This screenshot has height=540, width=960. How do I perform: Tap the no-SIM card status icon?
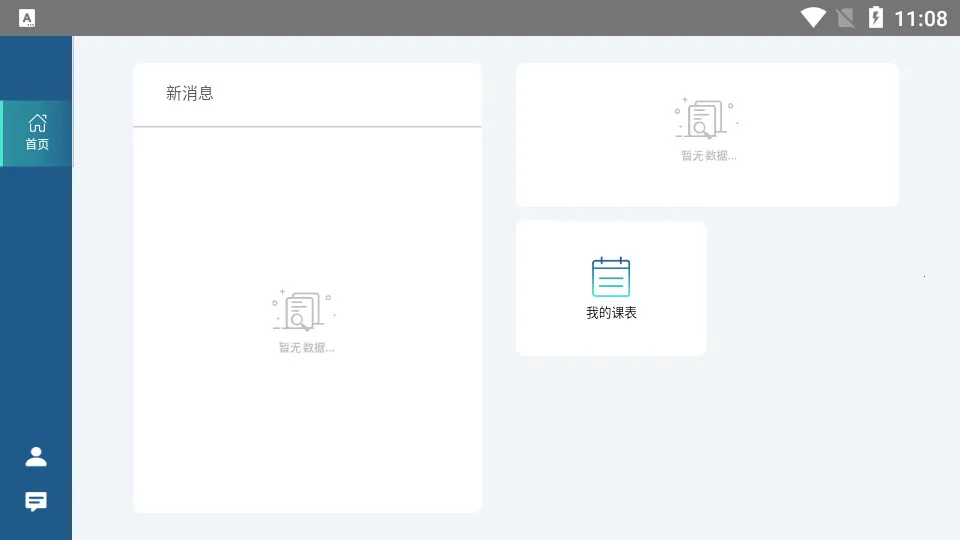click(846, 18)
